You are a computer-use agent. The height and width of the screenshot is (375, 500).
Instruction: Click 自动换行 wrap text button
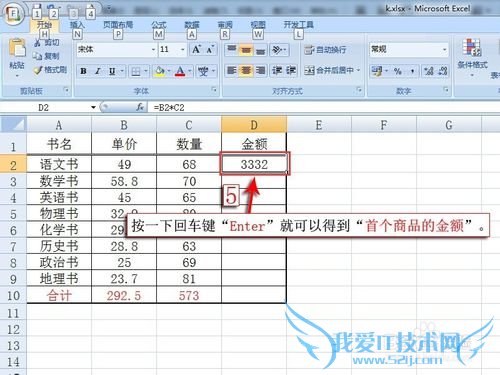tap(325, 50)
